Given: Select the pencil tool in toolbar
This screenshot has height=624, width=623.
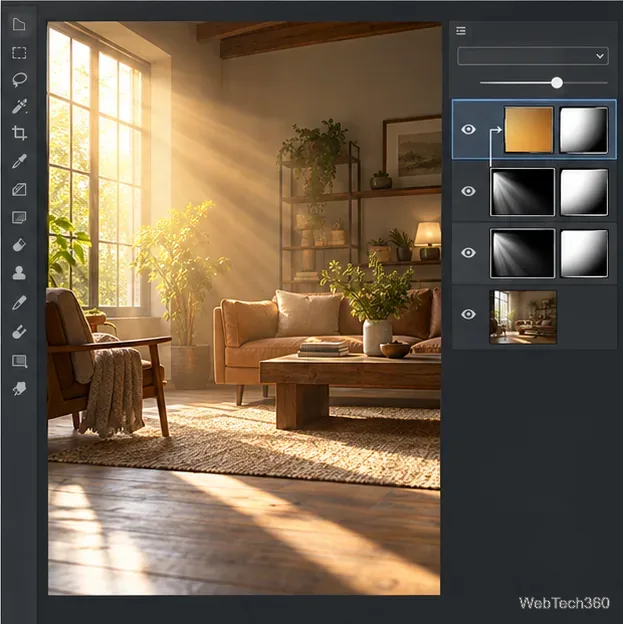Looking at the screenshot, I should [19, 302].
